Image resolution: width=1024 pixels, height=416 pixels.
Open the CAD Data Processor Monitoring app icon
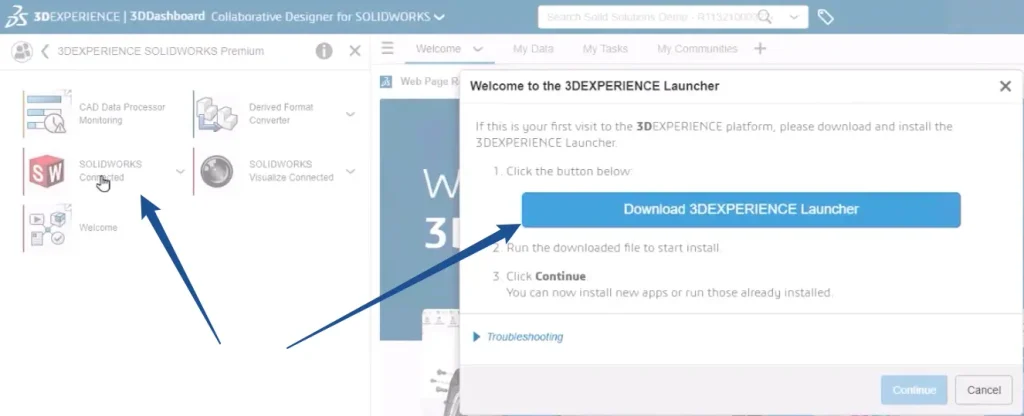click(48, 114)
